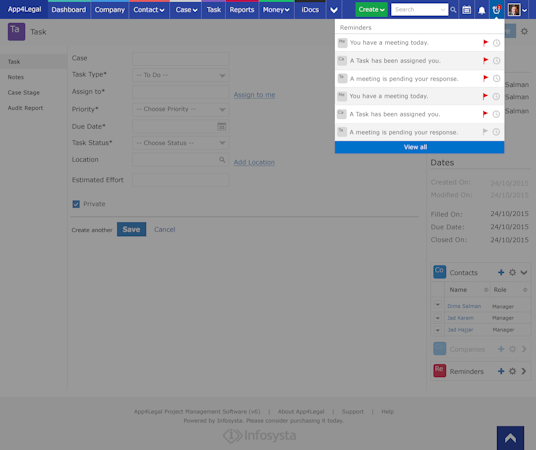
Task: Click the scroll-to-top arrow button
Action: 510,438
